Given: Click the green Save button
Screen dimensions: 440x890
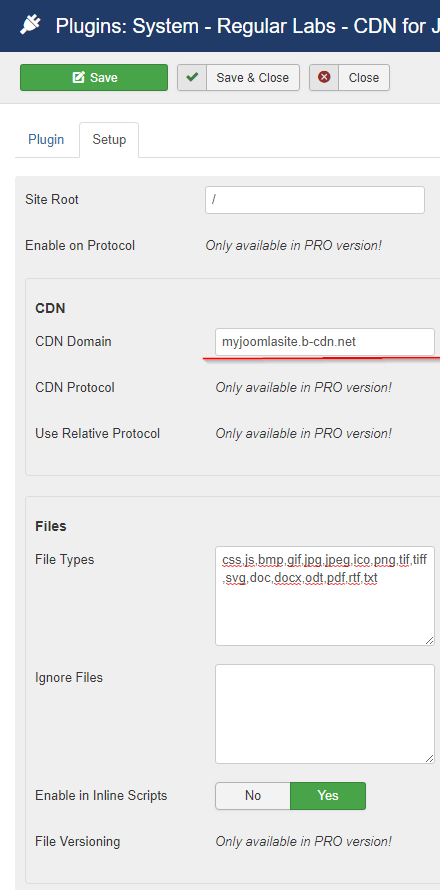Looking at the screenshot, I should coord(94,77).
